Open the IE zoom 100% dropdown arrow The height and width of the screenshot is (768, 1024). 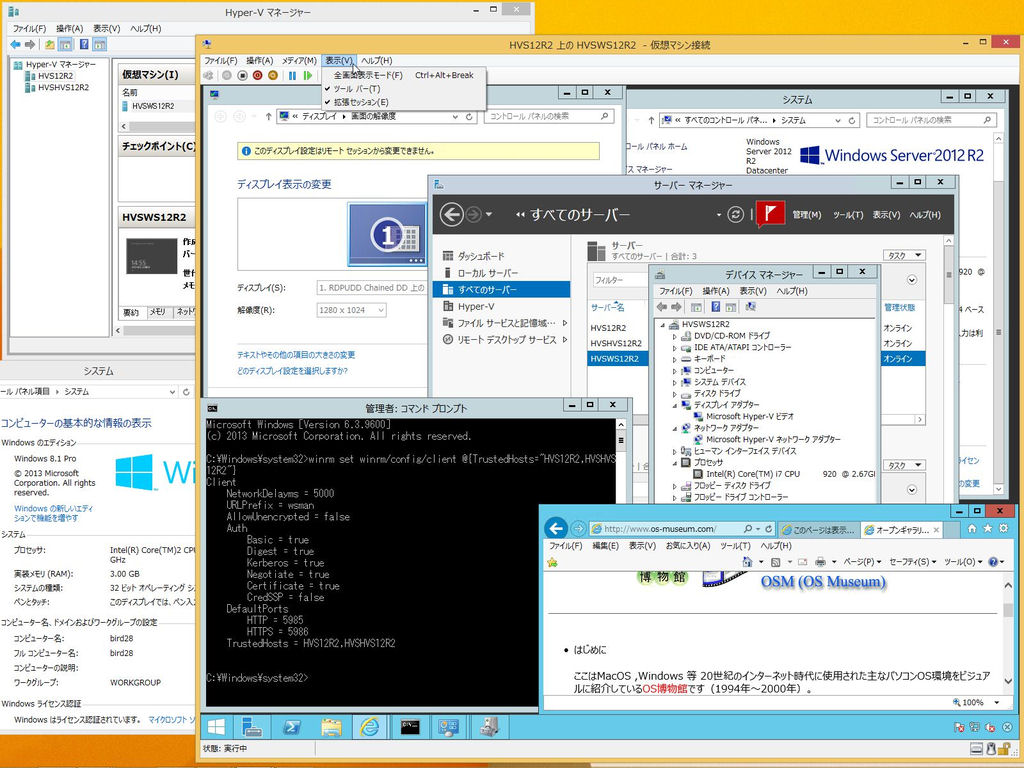(997, 702)
